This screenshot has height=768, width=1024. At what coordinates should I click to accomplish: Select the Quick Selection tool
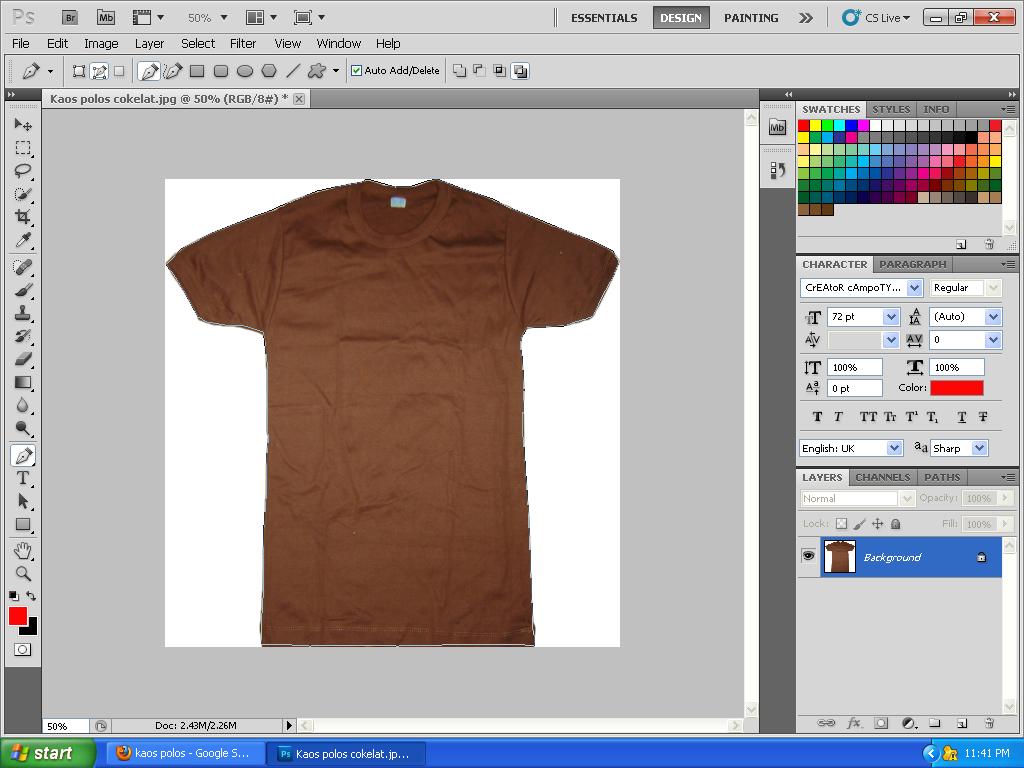click(23, 194)
